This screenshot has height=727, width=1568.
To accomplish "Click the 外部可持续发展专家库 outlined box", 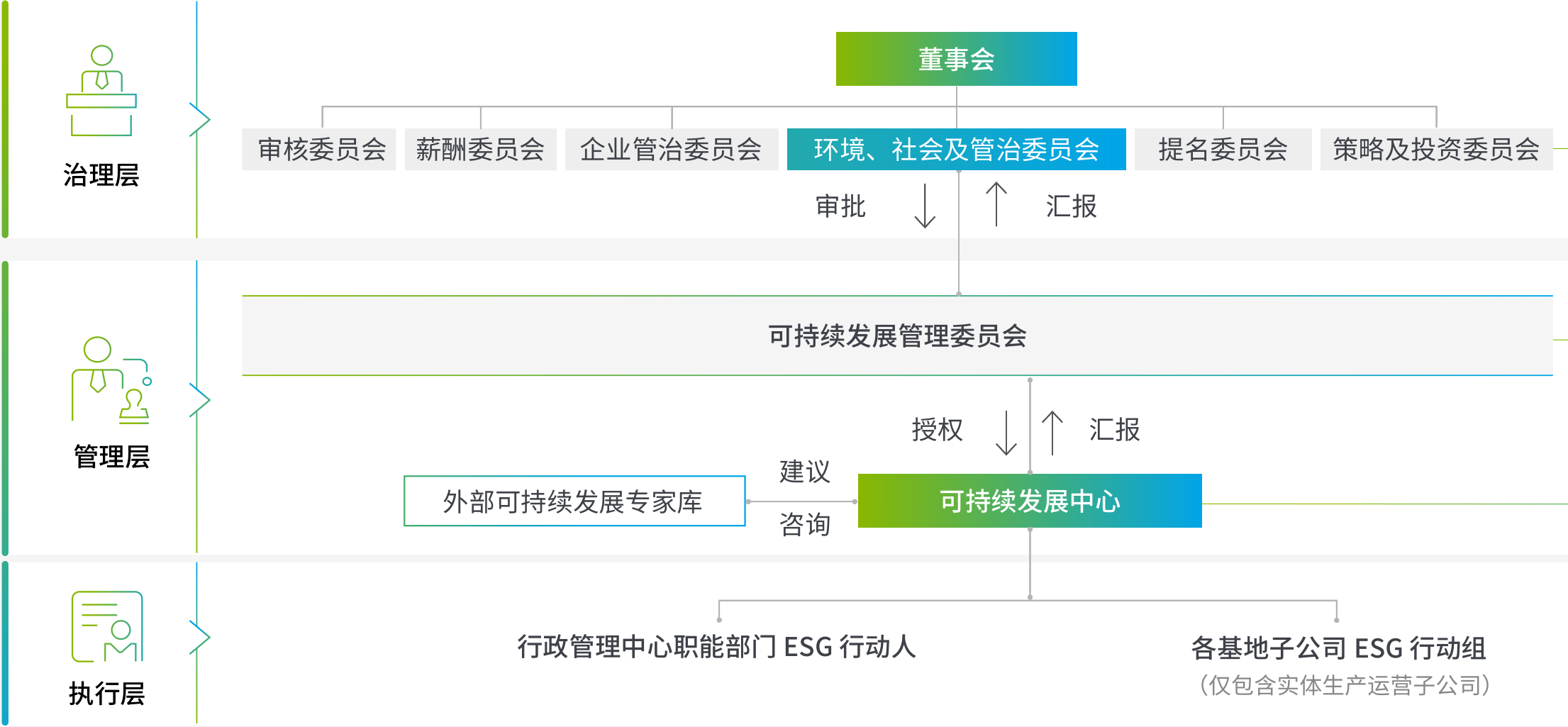I will 574,501.
